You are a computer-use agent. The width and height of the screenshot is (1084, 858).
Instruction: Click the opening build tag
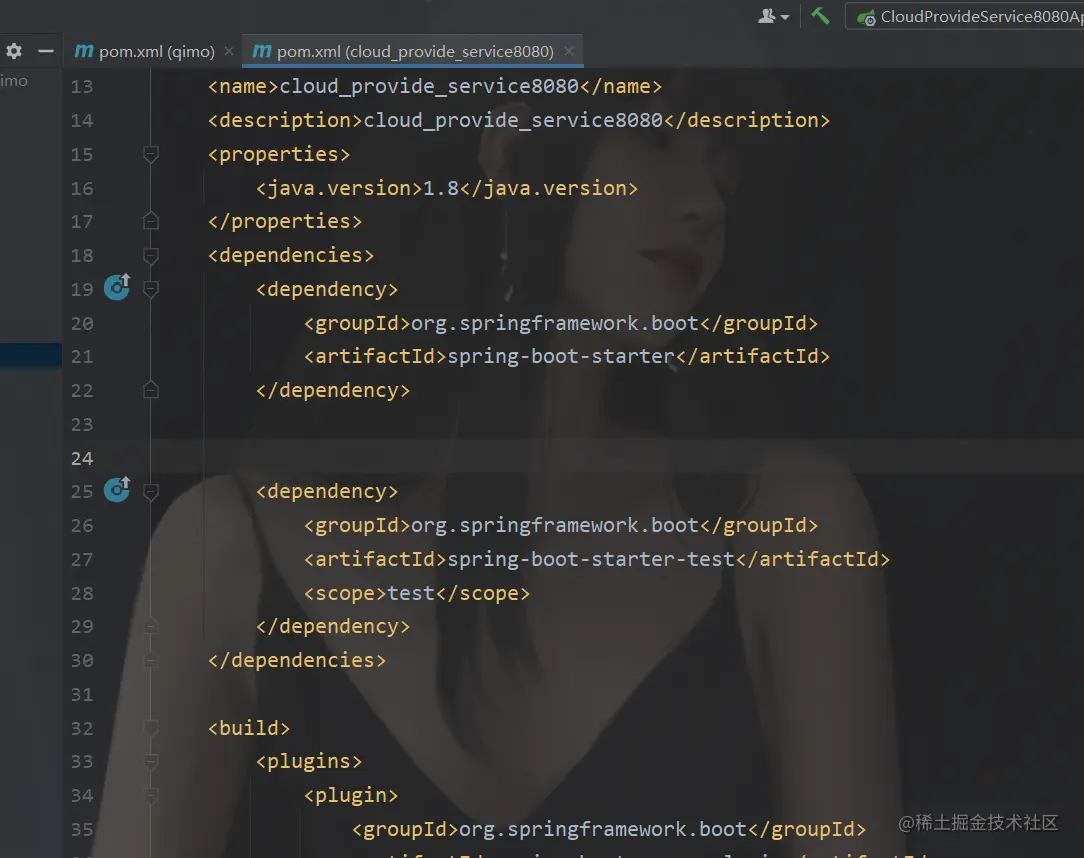pos(249,728)
